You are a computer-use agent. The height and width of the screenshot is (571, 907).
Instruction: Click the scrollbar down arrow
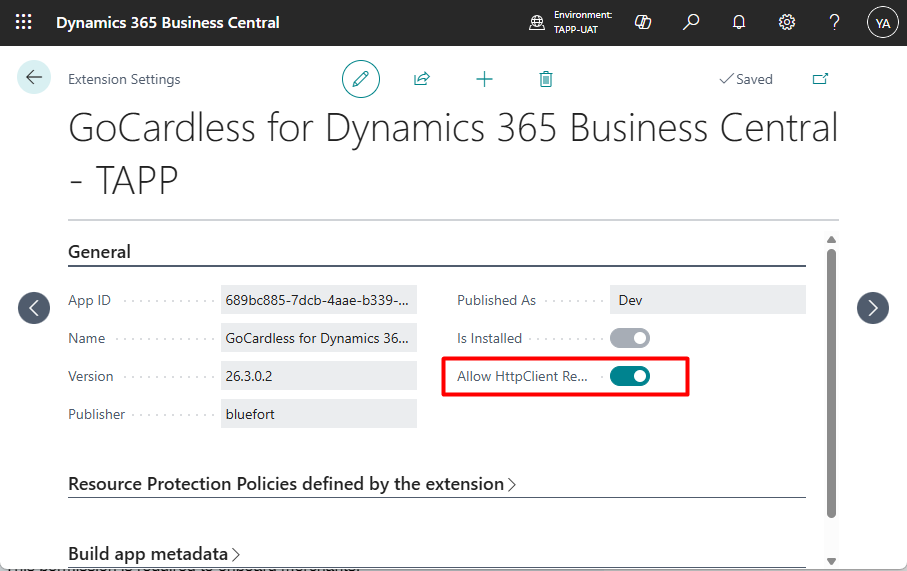pyautogui.click(x=831, y=561)
